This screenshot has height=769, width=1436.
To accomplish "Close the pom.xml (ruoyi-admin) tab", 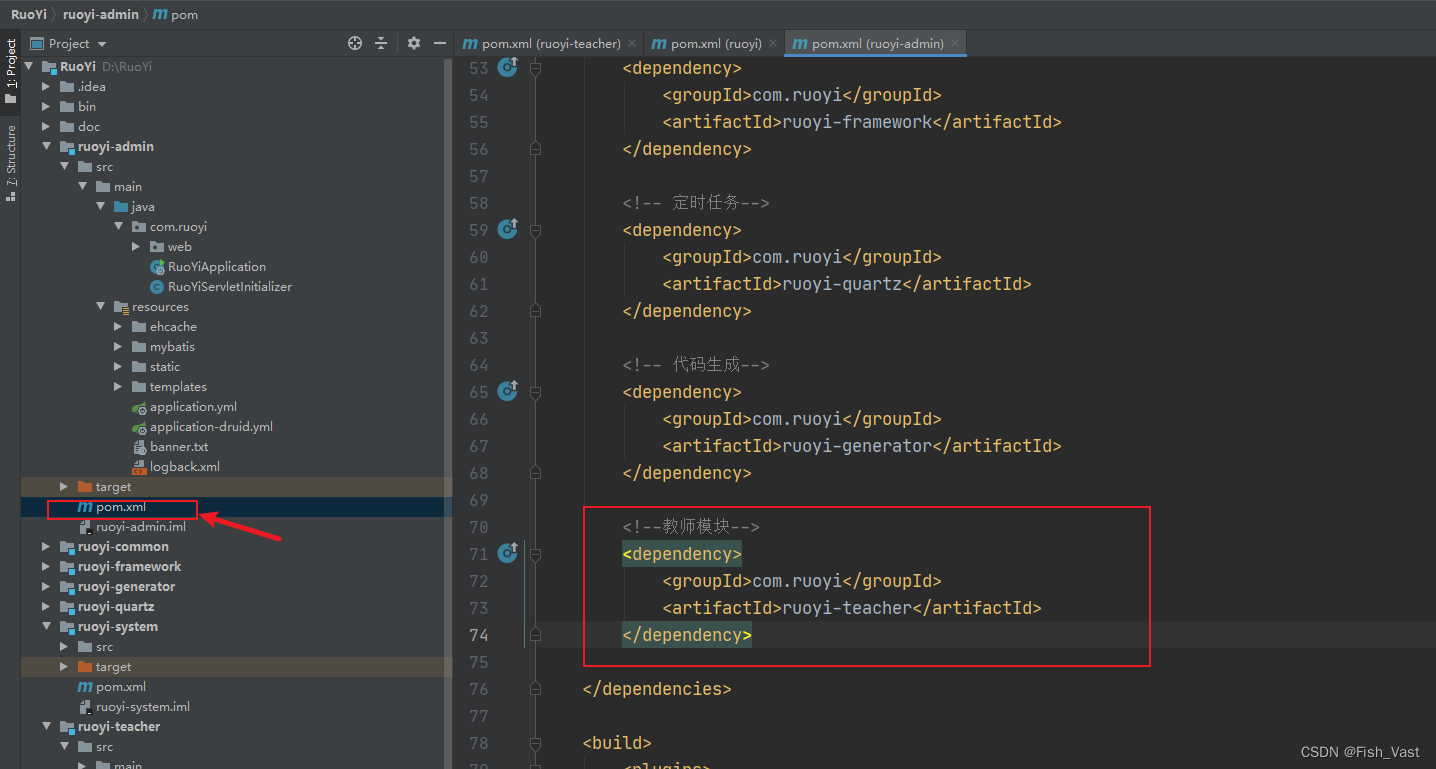I will click(x=956, y=43).
